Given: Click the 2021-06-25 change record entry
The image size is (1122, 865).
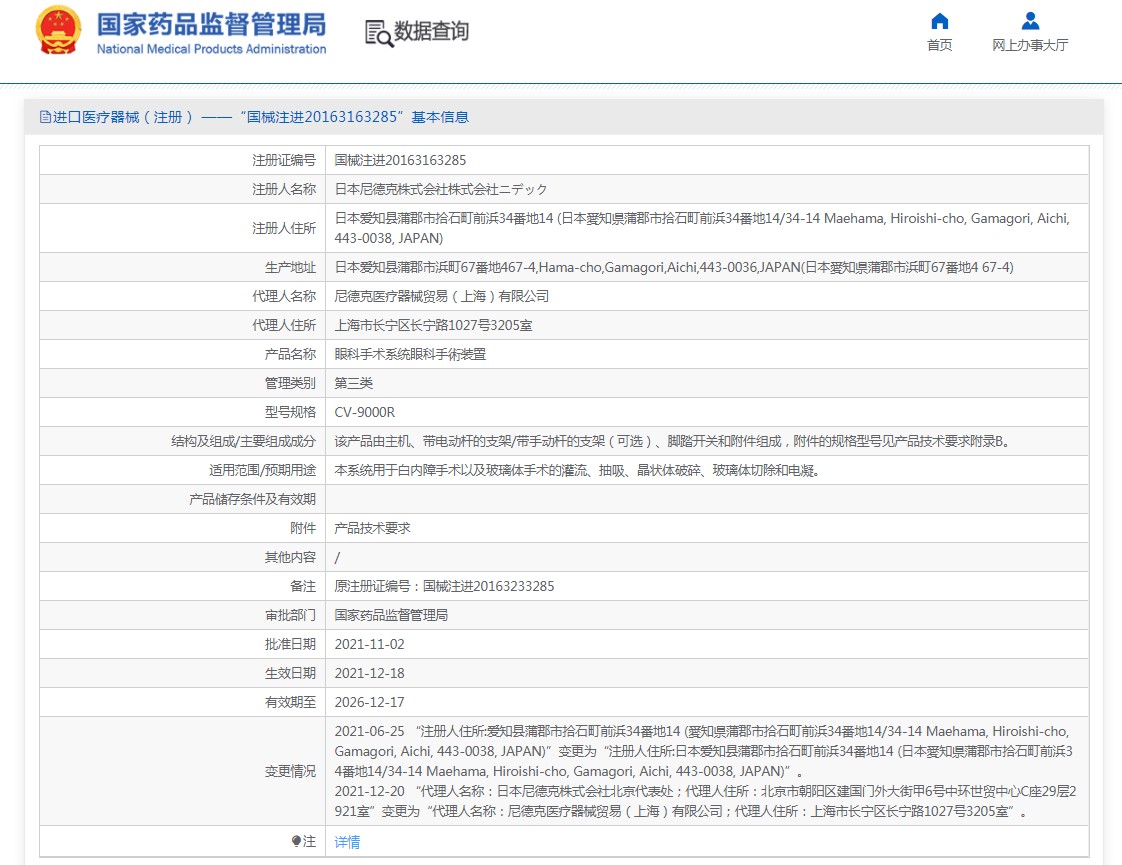Looking at the screenshot, I should click(704, 751).
